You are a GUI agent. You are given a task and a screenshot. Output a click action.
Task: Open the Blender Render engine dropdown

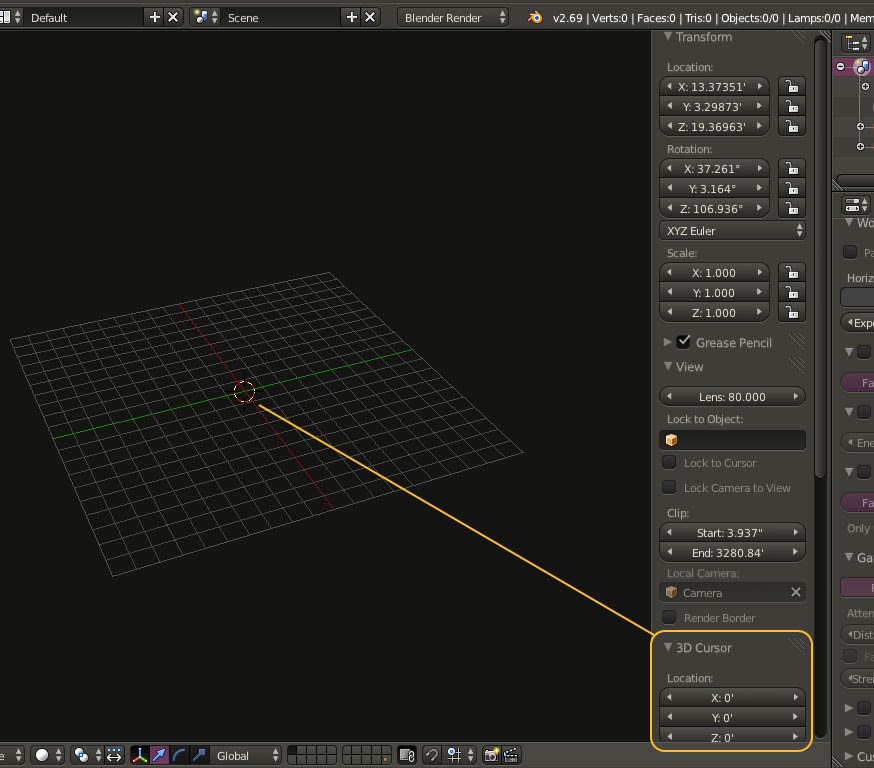click(453, 17)
